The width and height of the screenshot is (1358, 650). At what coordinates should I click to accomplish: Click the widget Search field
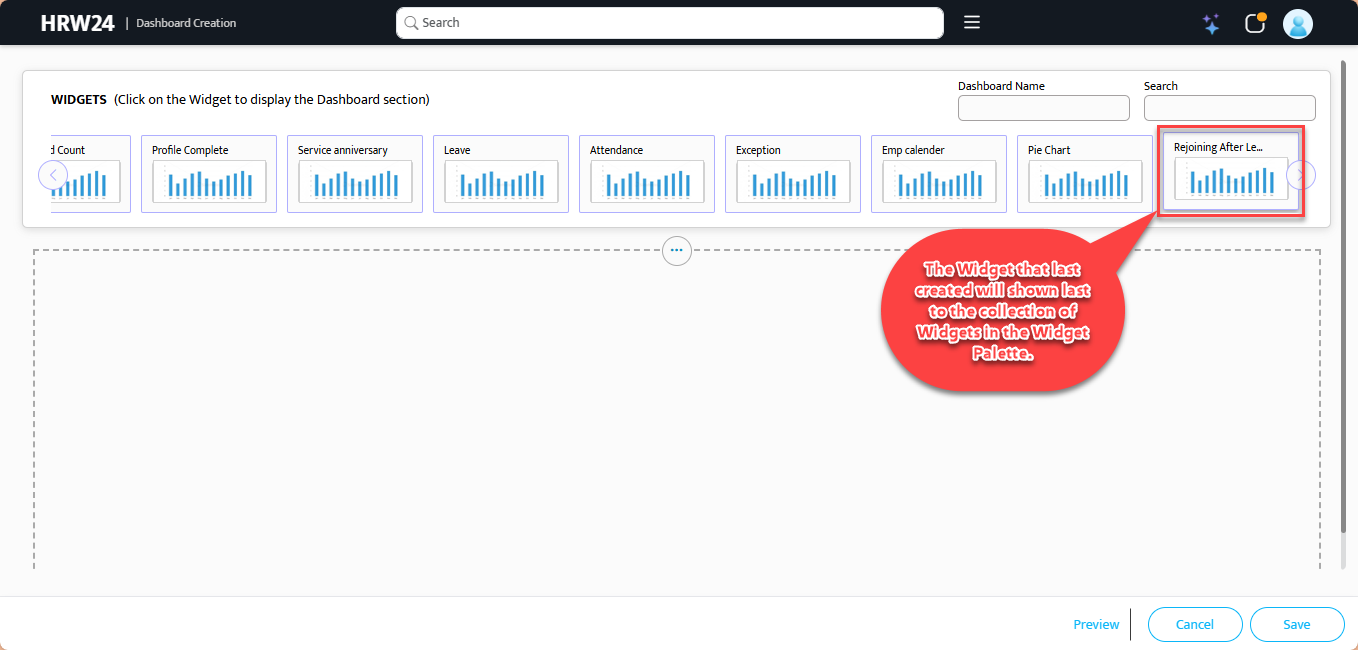pos(1229,108)
